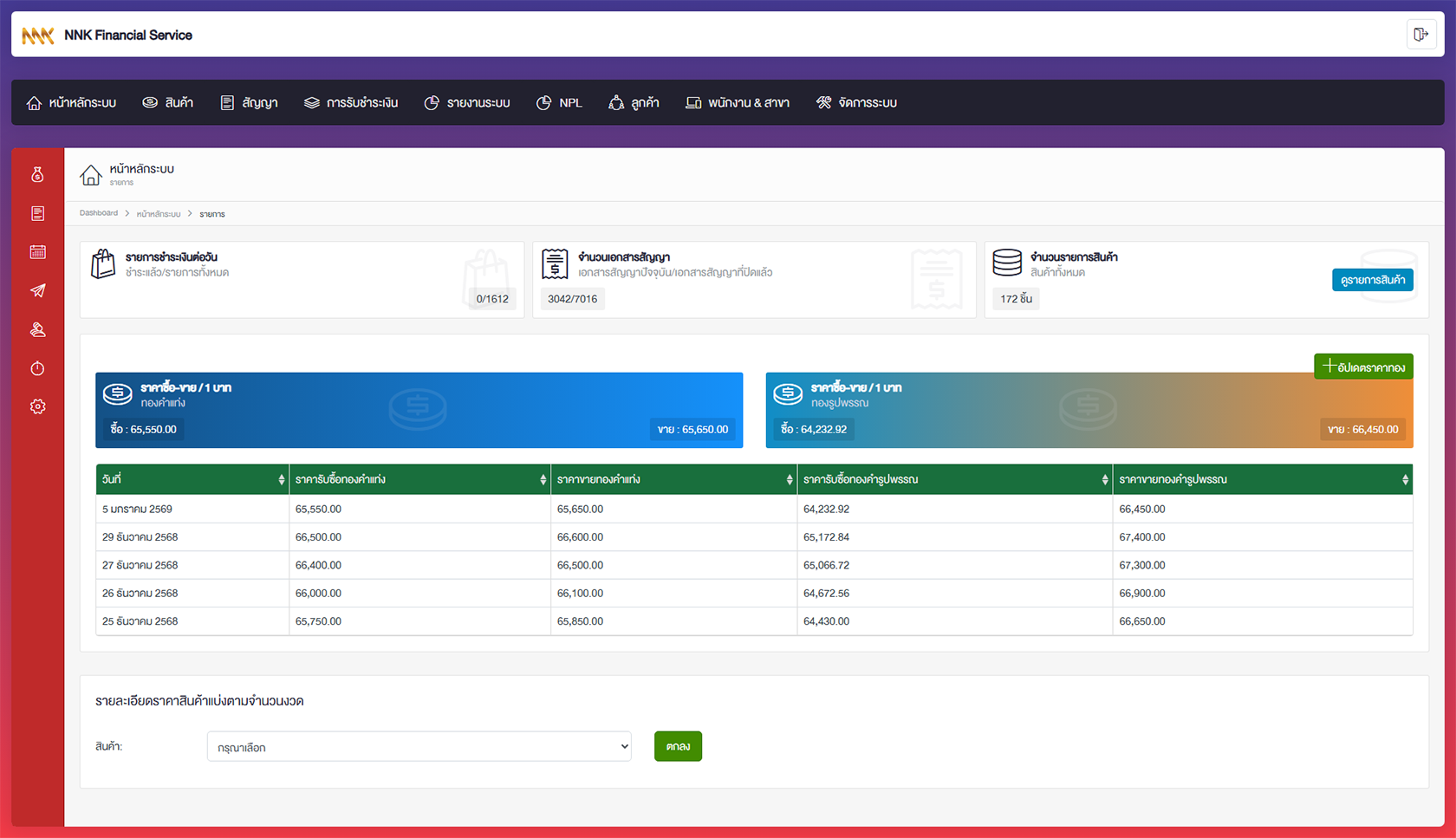Click the Dashboard breadcrumb link
The width and height of the screenshot is (1456, 838).
point(99,213)
